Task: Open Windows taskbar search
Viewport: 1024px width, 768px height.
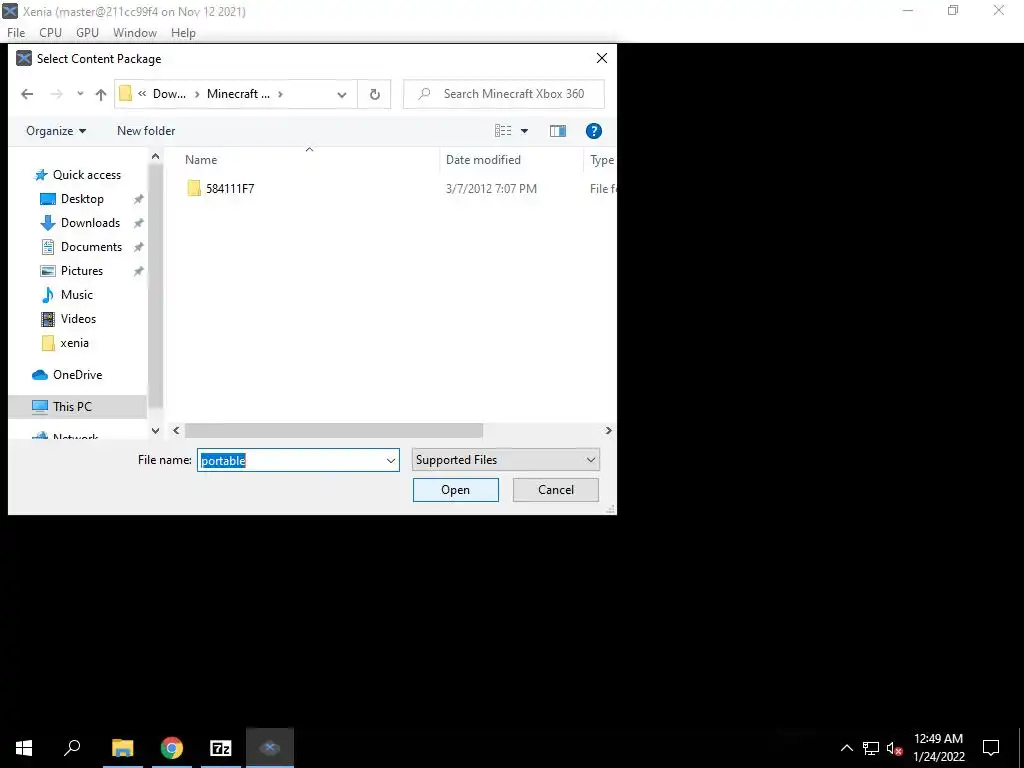Action: coord(72,748)
